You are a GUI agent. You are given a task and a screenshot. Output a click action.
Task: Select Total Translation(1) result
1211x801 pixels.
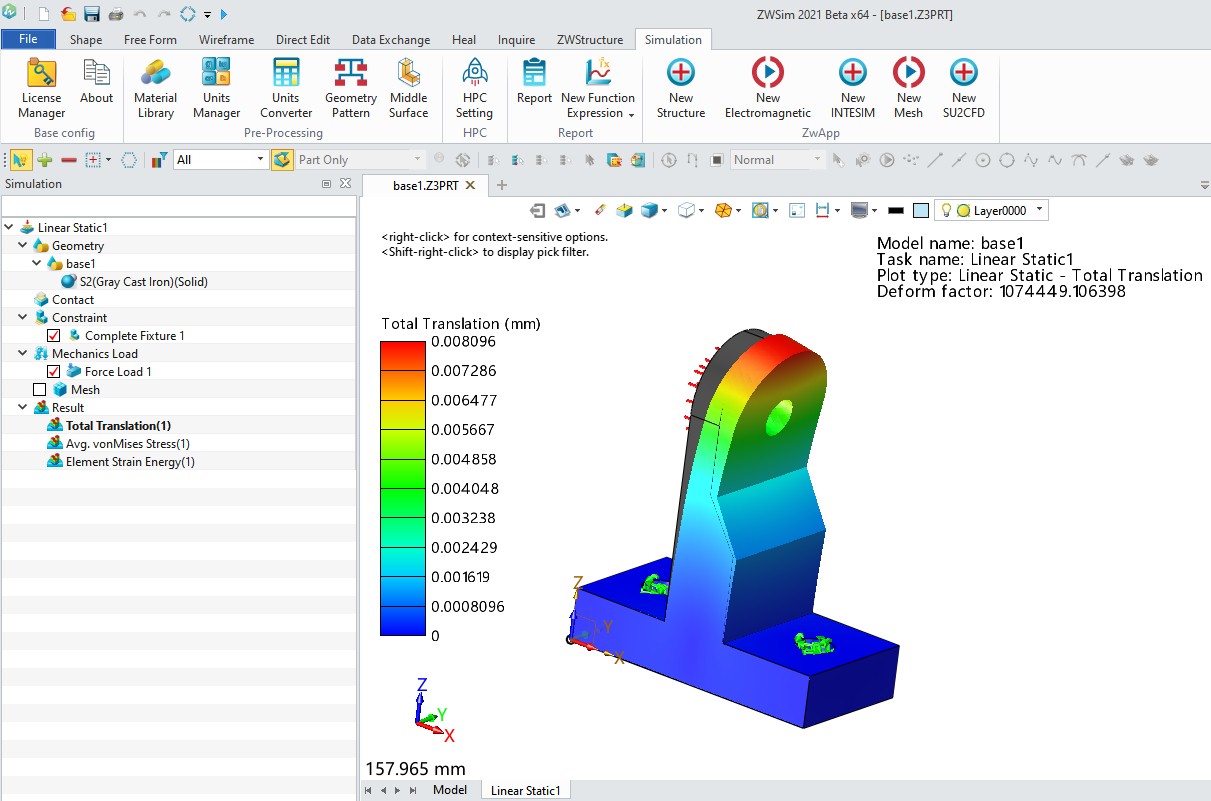[118, 426]
